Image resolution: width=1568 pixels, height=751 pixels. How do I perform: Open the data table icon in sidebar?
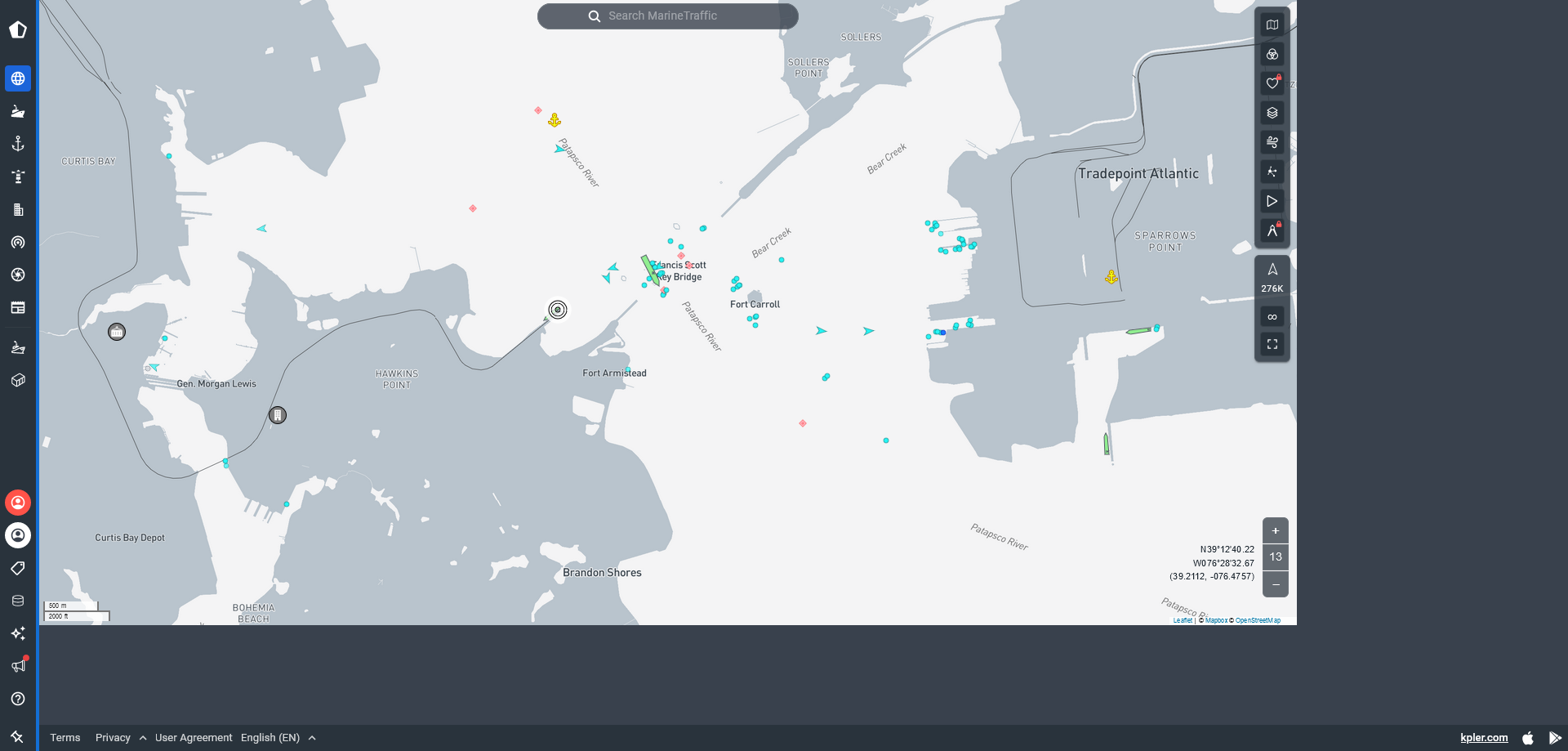coord(18,307)
